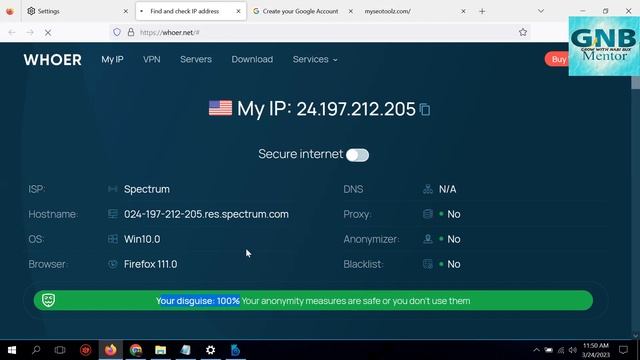Click the disguise mask icon in green bar
The height and width of the screenshot is (360, 640).
[49, 300]
